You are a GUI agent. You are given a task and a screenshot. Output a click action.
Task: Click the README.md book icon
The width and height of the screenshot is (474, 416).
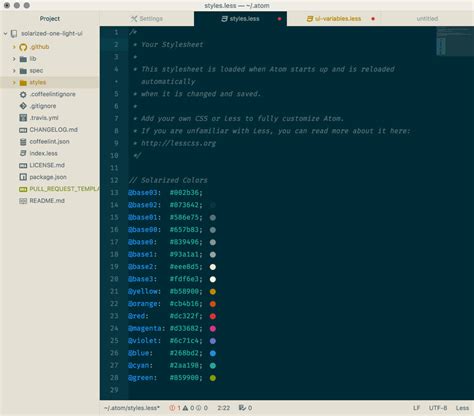pyautogui.click(x=23, y=201)
